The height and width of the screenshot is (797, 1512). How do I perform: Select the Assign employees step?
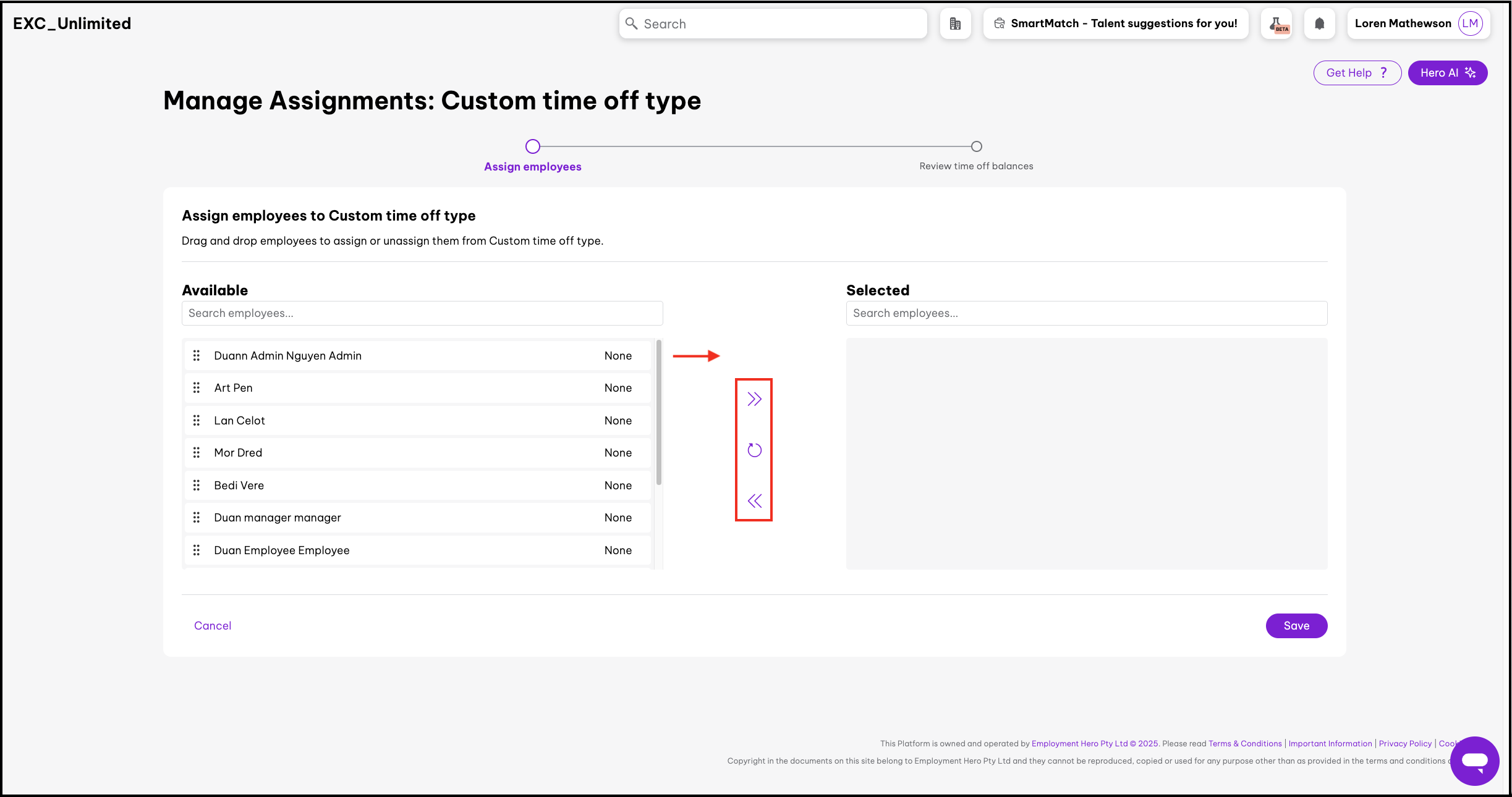[x=533, y=146]
